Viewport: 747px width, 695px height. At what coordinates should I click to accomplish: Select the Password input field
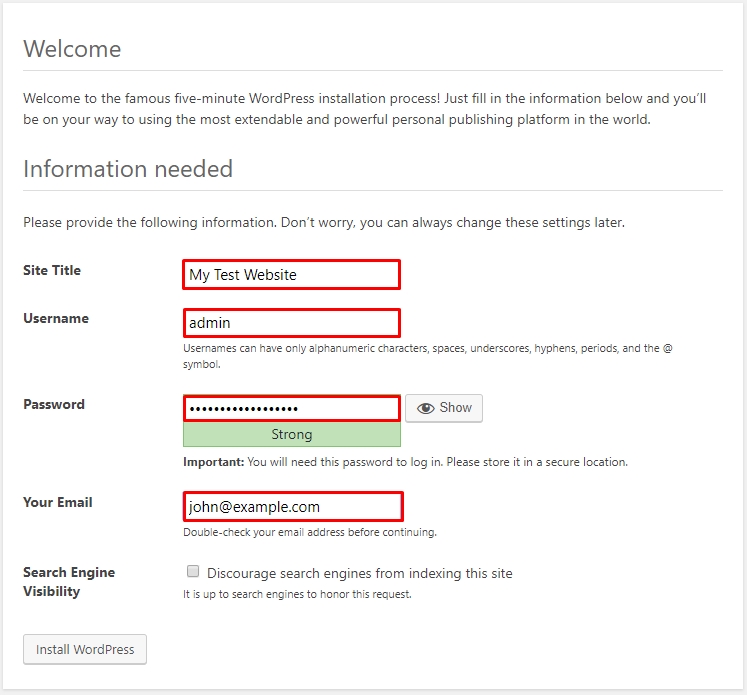[x=292, y=408]
